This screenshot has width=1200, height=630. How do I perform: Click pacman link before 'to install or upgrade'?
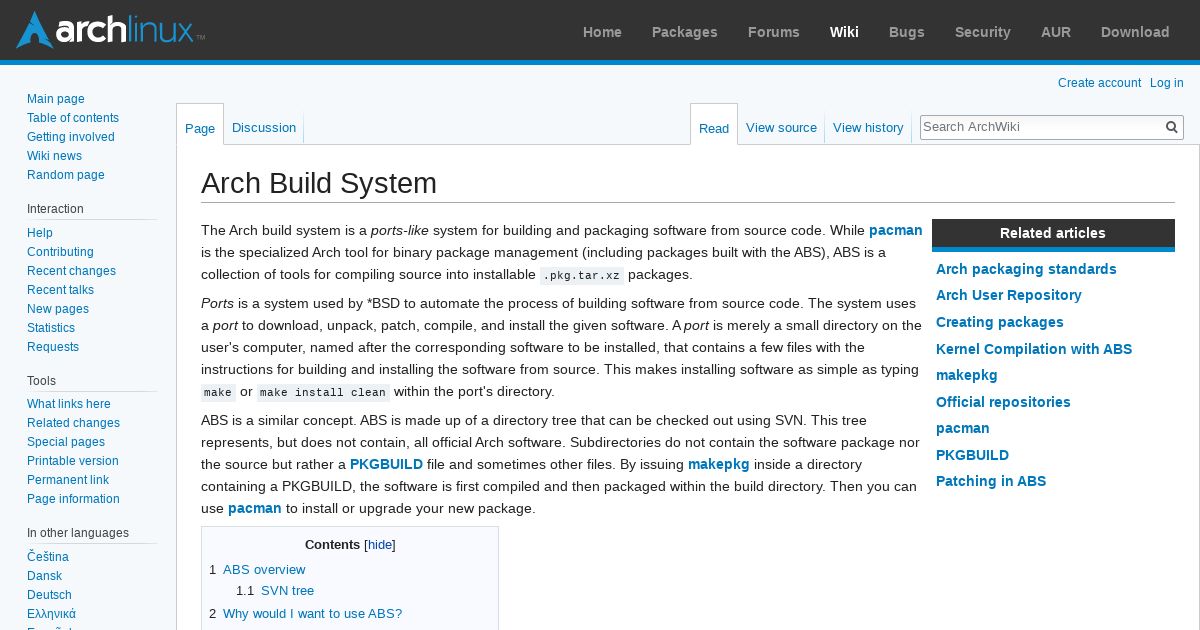coord(255,508)
